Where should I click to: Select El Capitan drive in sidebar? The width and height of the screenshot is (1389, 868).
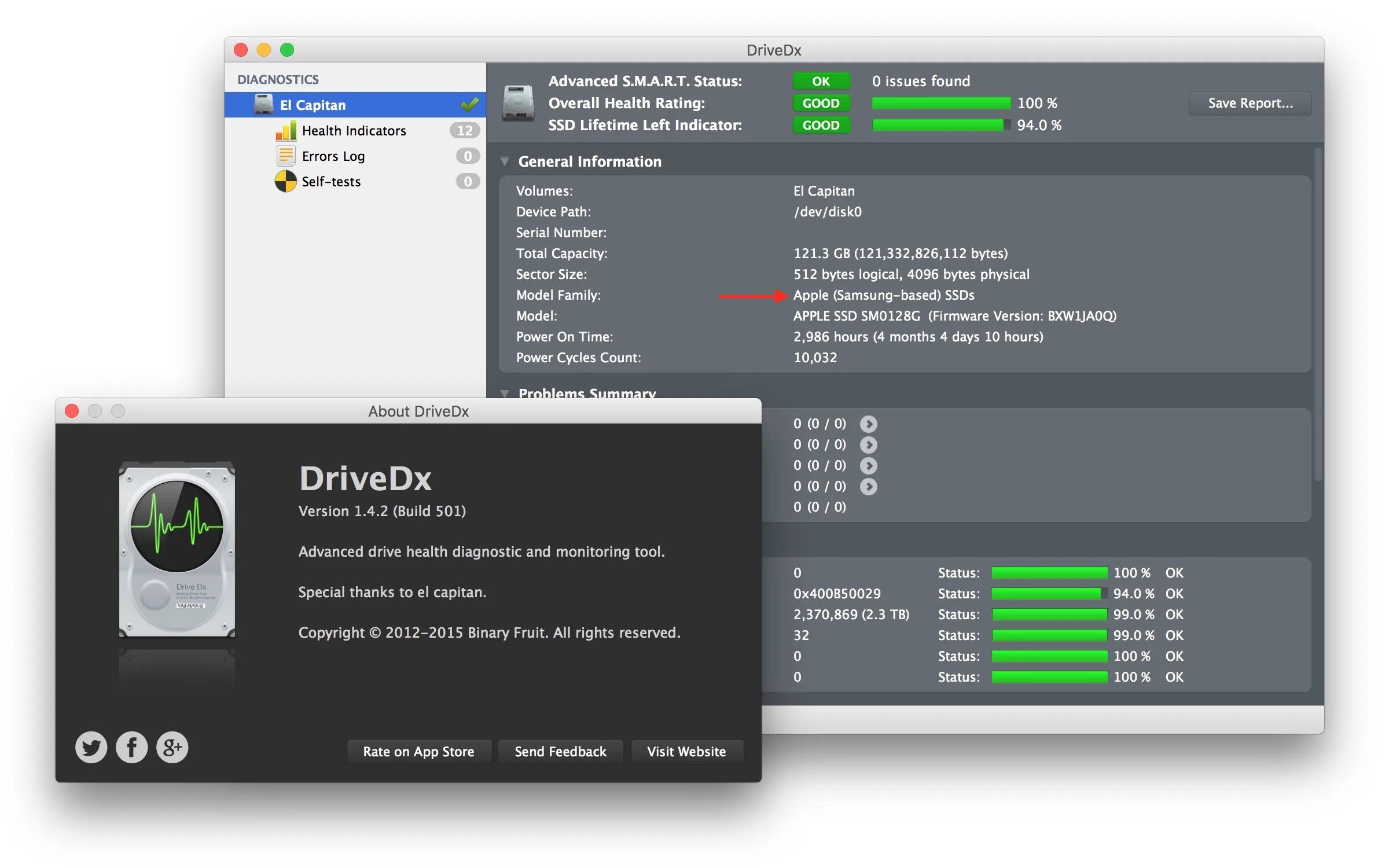tap(313, 105)
